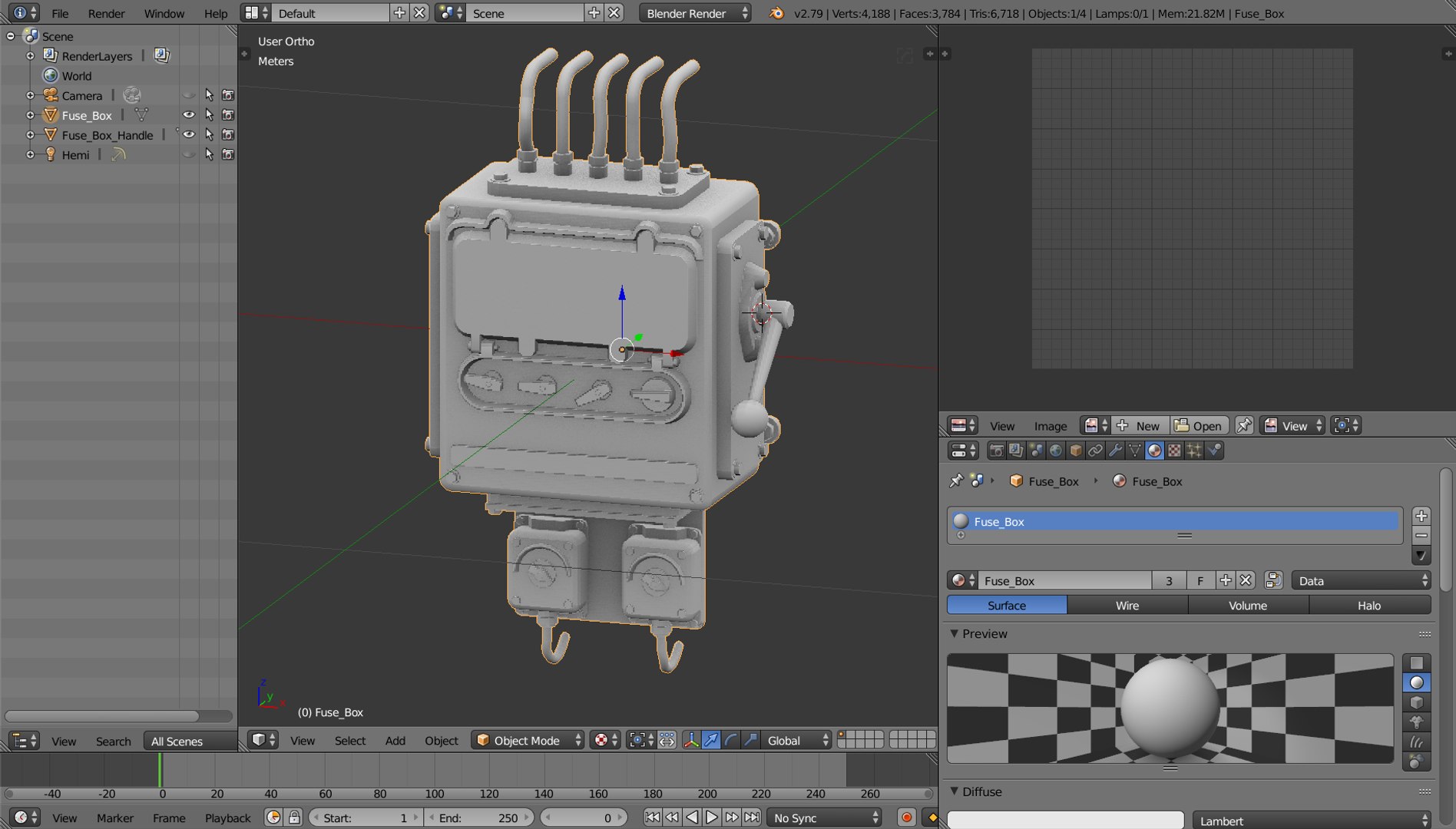Viewport: 1456px width, 829px height.
Task: Select the translate manipulator arrow icon
Action: [x=712, y=740]
